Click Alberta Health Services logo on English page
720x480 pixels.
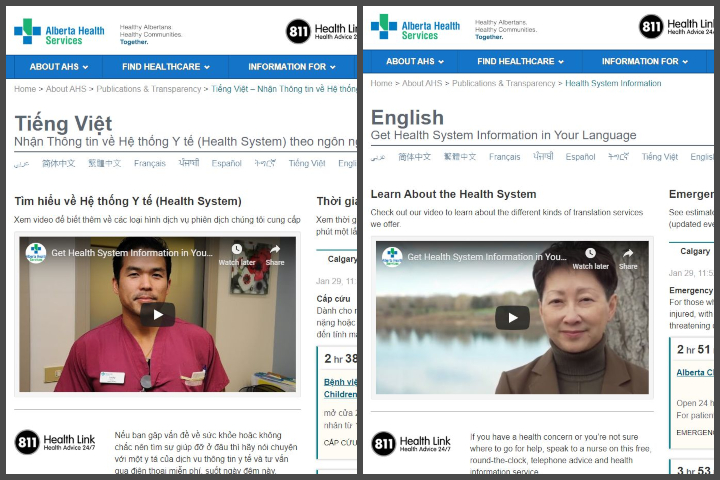pyautogui.click(x=415, y=27)
